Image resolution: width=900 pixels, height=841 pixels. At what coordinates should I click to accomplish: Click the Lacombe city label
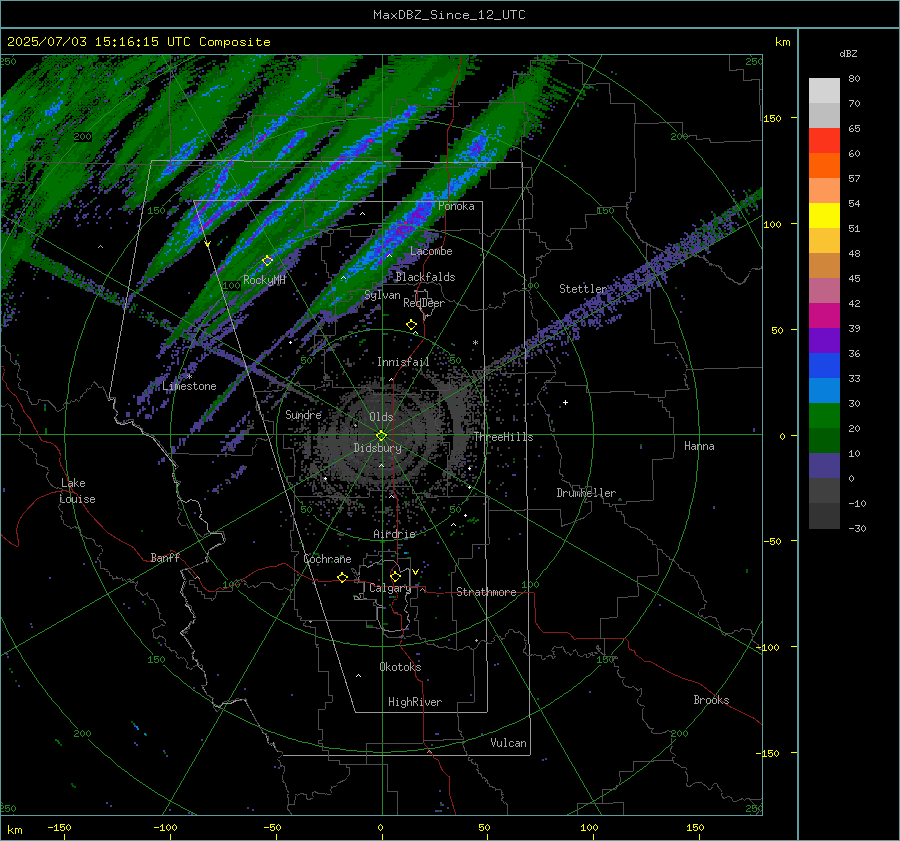pyautogui.click(x=431, y=251)
